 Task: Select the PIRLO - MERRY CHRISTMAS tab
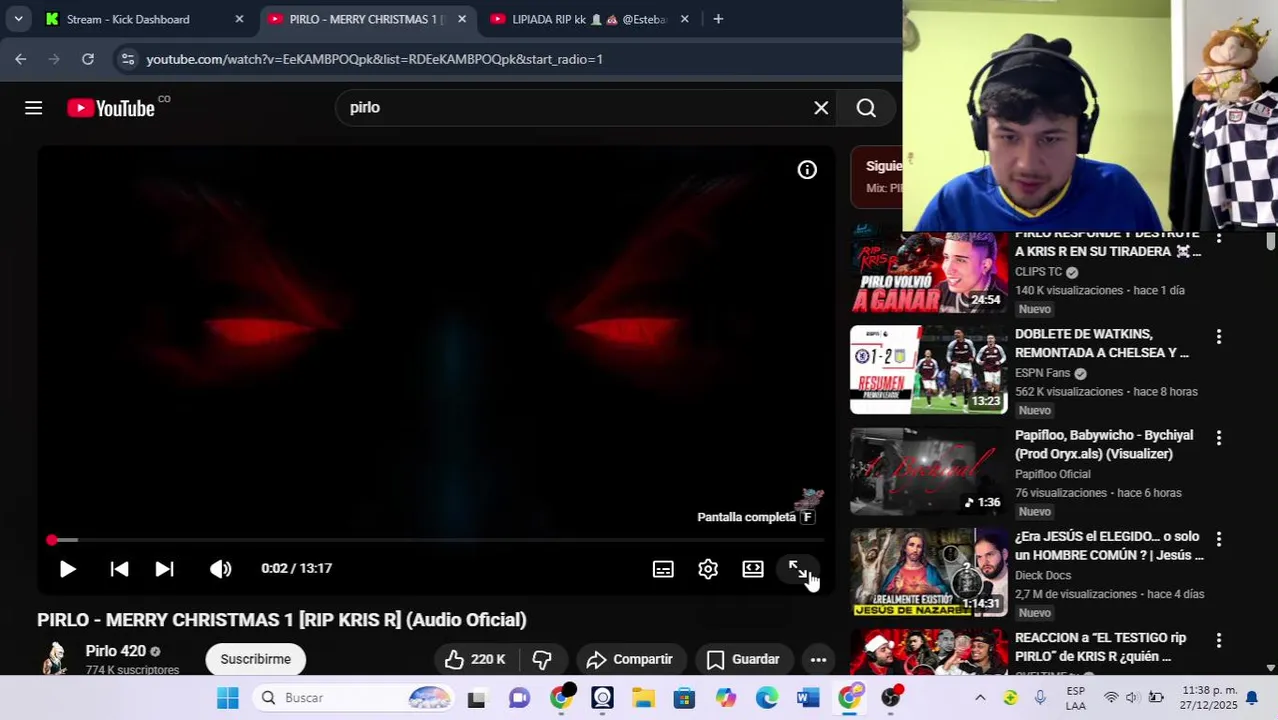362,19
